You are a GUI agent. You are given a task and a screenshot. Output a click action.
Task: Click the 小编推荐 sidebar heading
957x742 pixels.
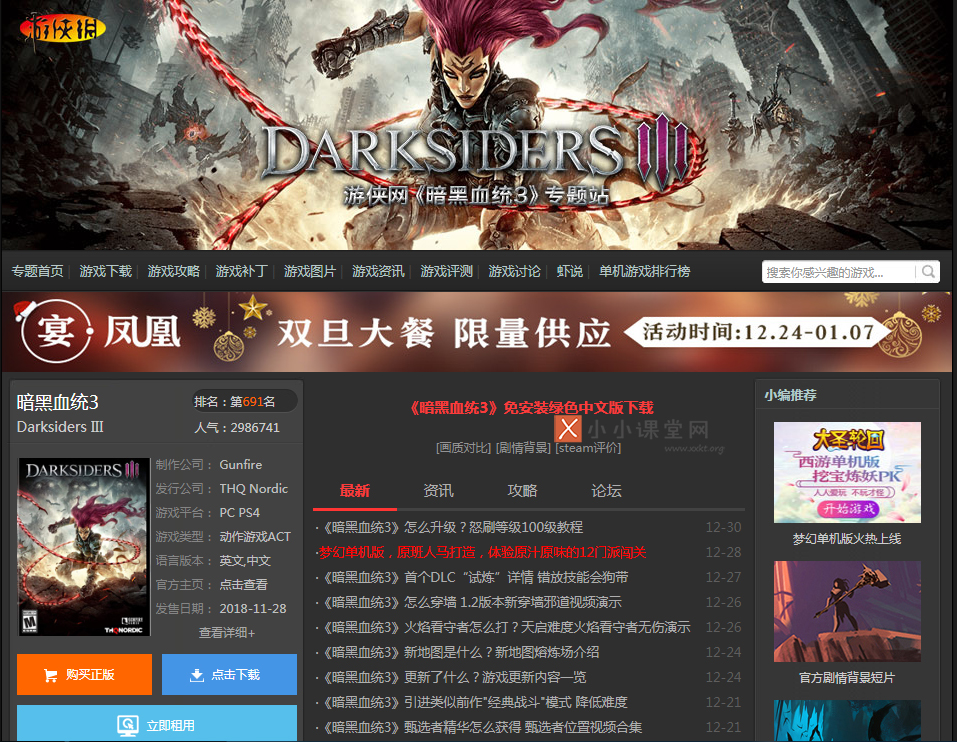[x=790, y=395]
